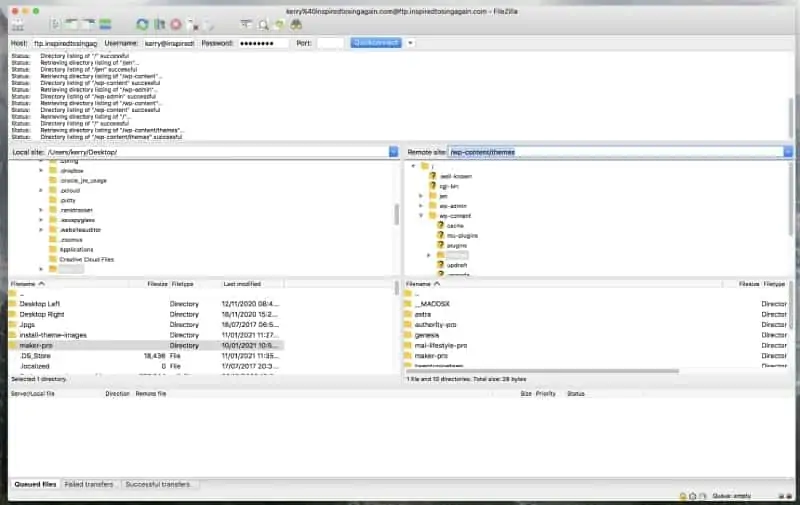Collapse the wp-content remote folder
This screenshot has height=505, width=800.
click(x=421, y=215)
